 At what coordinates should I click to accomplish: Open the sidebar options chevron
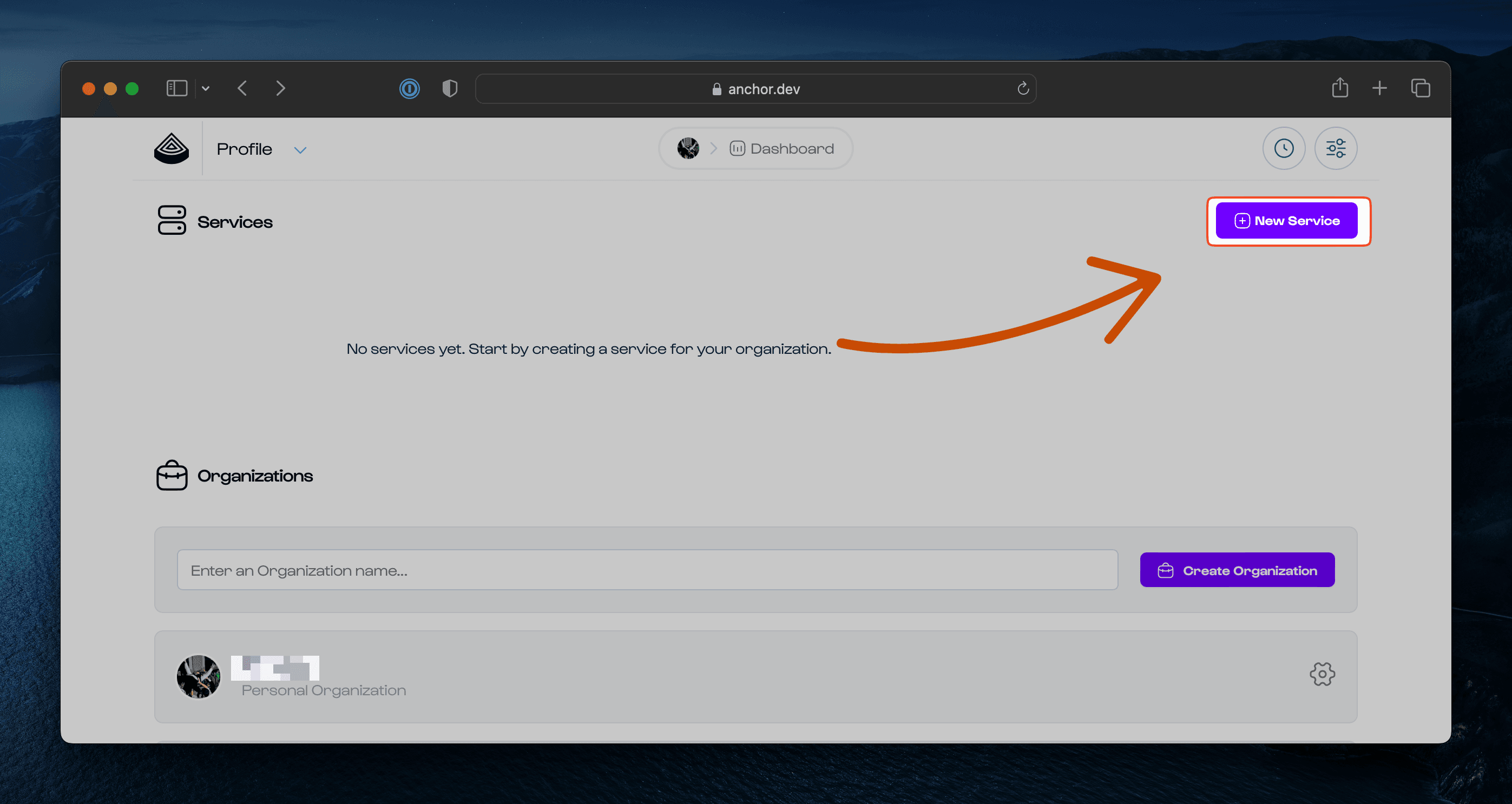pyautogui.click(x=205, y=88)
